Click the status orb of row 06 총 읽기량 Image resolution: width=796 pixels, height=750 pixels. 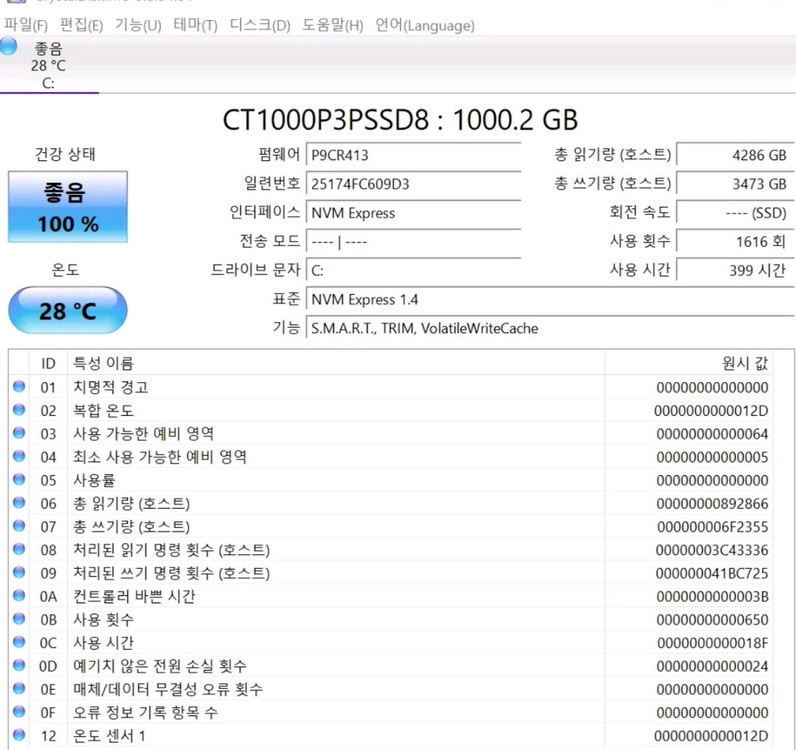[19, 503]
